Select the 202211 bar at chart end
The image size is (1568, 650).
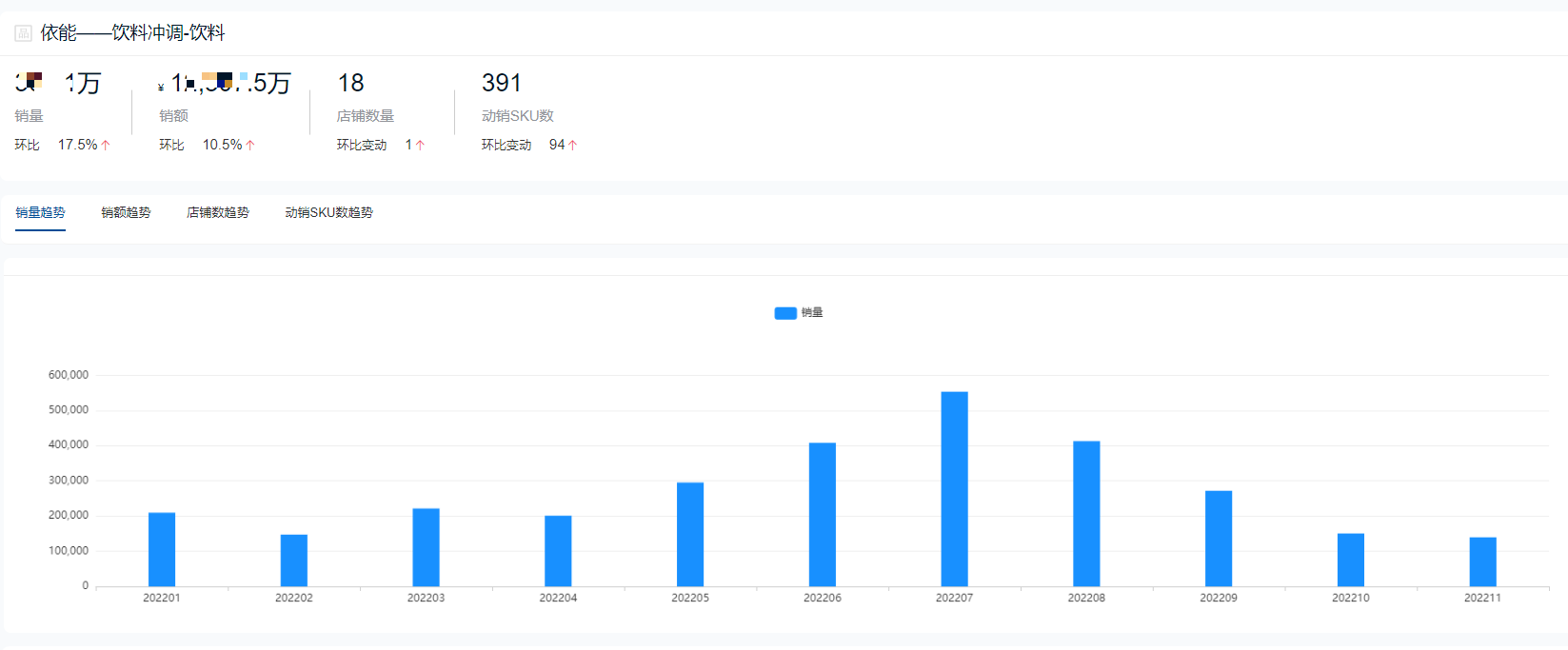point(1483,561)
